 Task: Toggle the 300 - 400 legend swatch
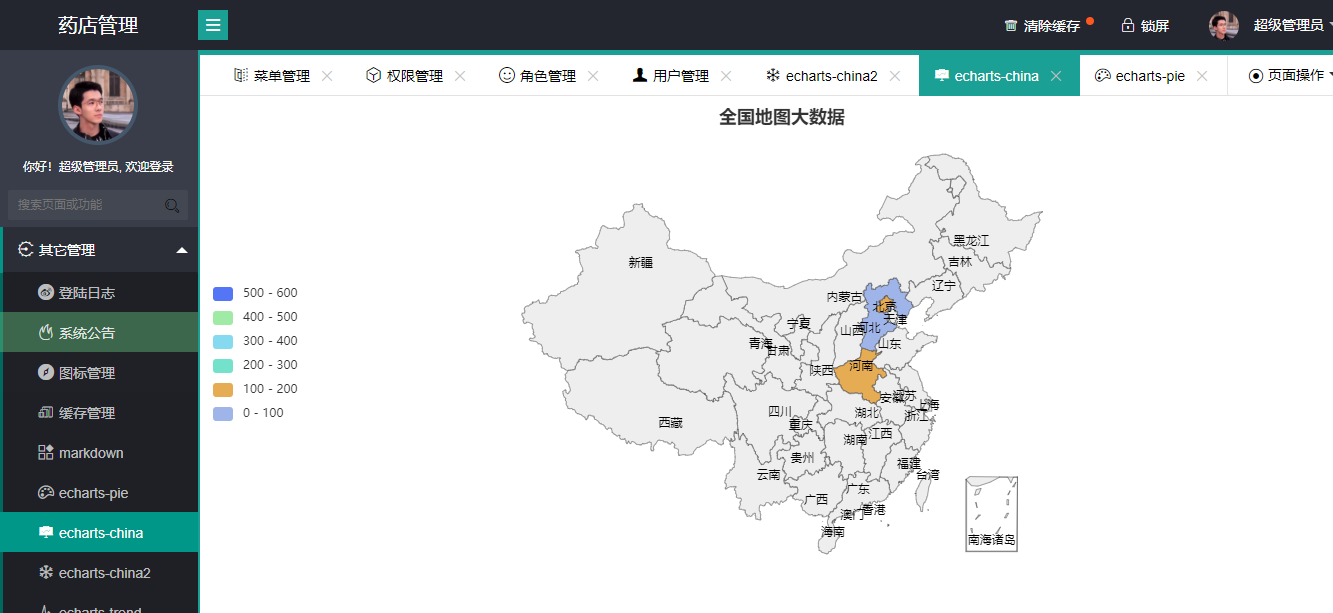223,341
